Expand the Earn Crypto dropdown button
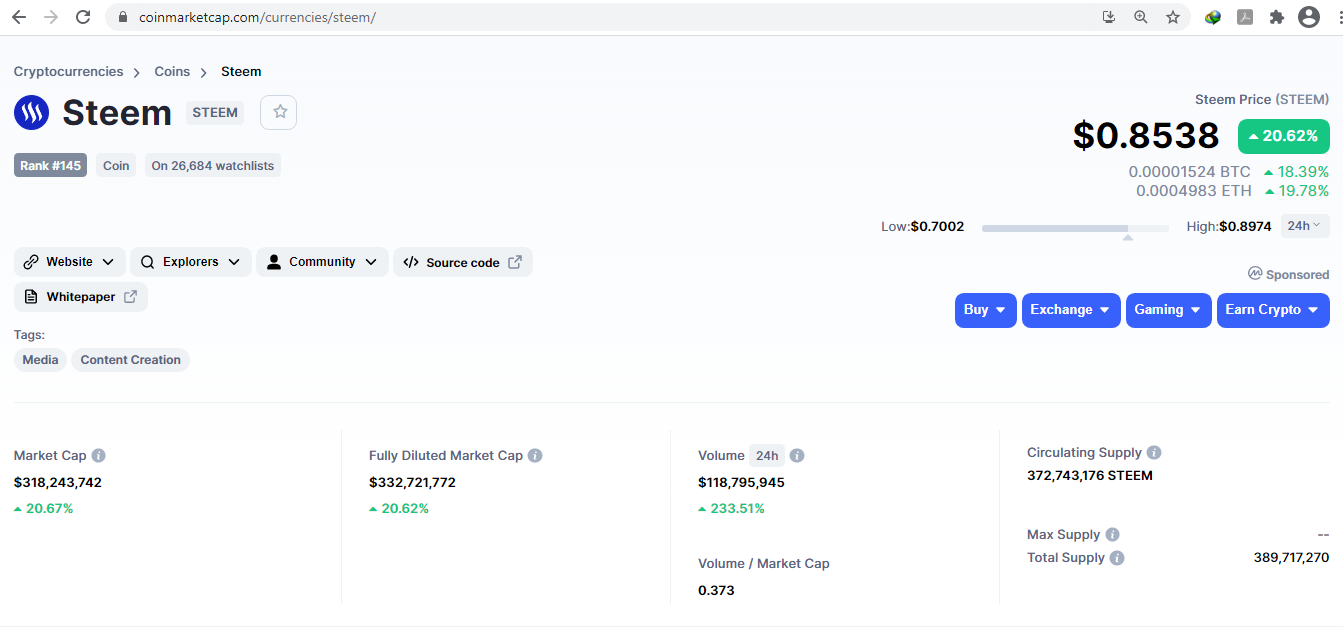 click(1273, 310)
